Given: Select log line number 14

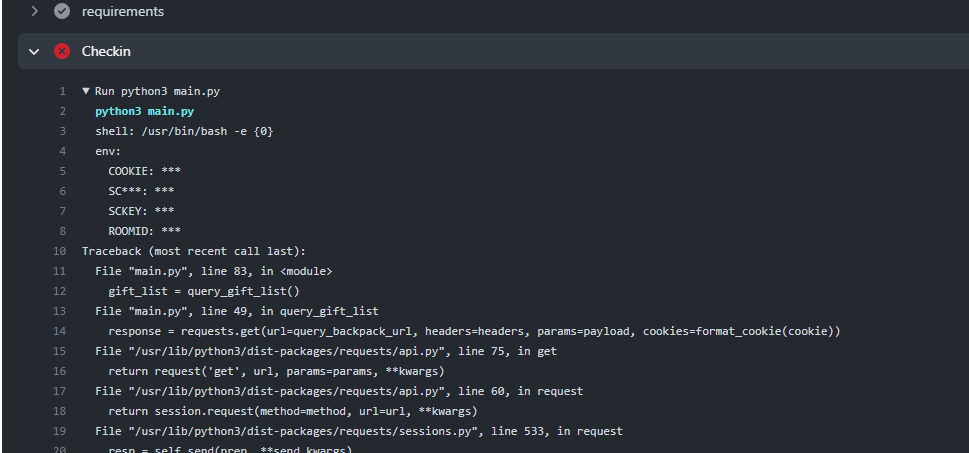Looking at the screenshot, I should click(60, 331).
